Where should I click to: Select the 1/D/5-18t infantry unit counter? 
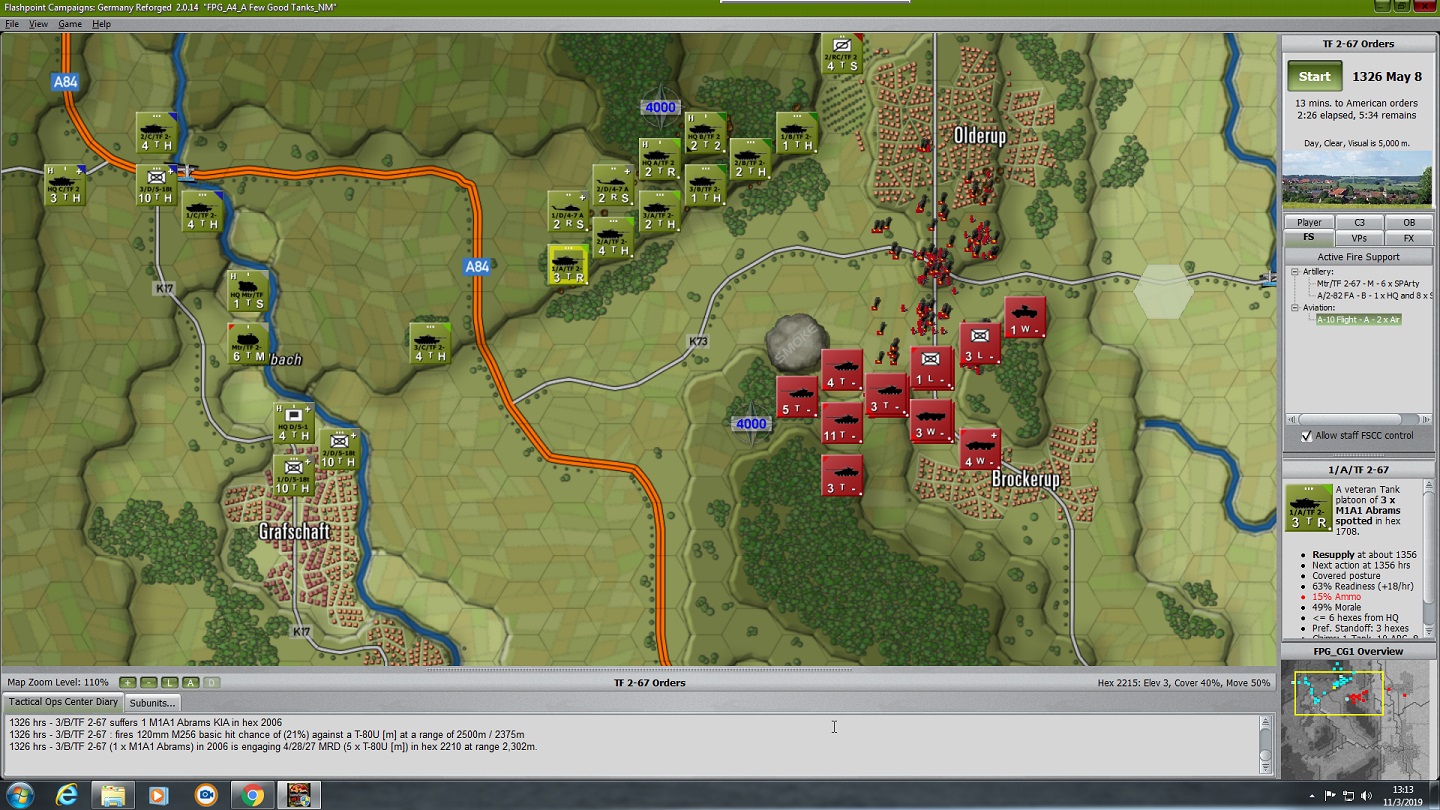[294, 476]
